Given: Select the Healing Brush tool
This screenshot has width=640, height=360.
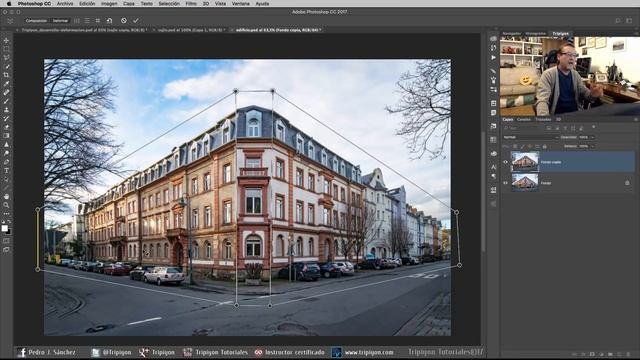Looking at the screenshot, I should pyautogui.click(x=6, y=92).
